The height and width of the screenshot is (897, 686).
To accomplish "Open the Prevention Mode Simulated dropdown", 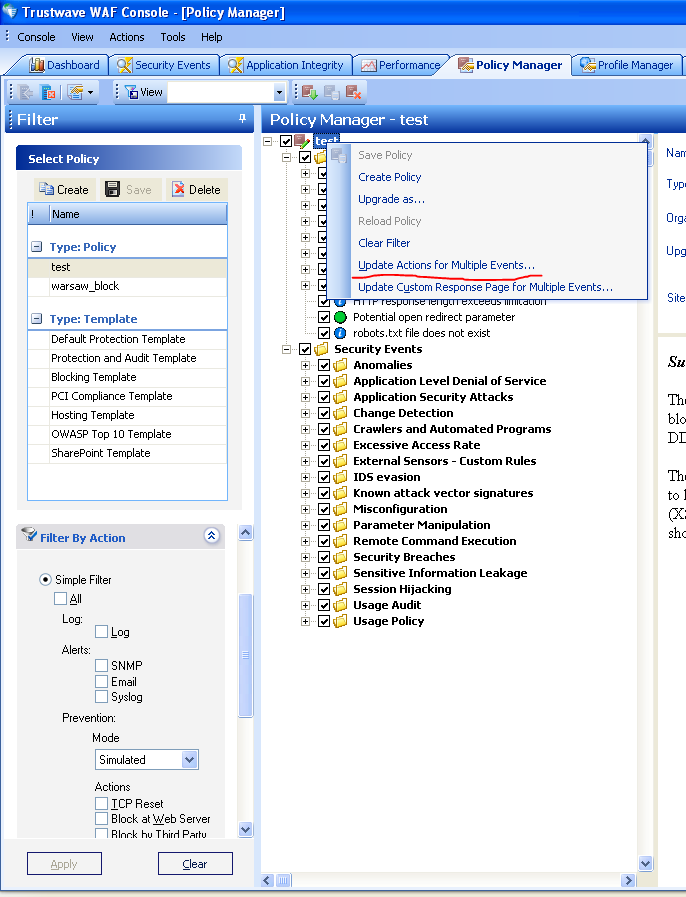I will [x=190, y=760].
